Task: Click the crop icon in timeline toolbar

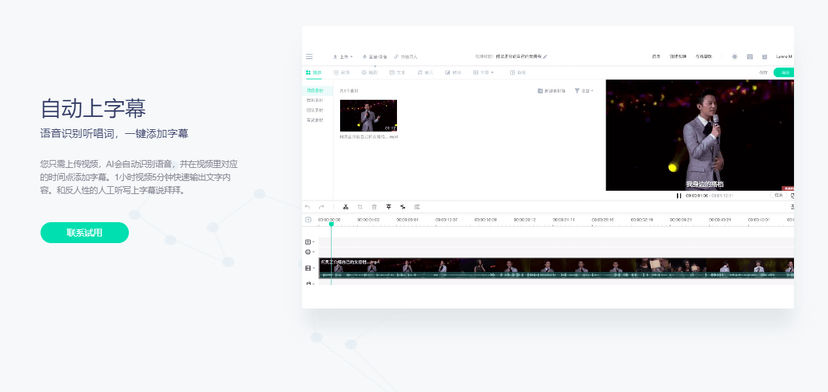Action: 360,207
